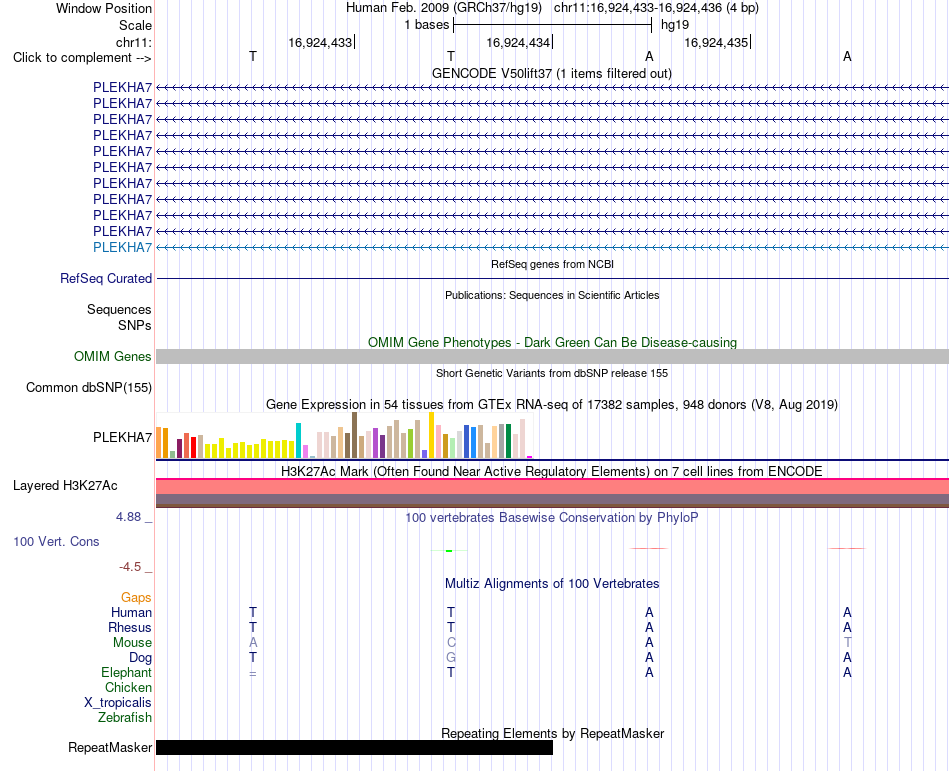Select the Mouse alignment row label

pos(132,643)
